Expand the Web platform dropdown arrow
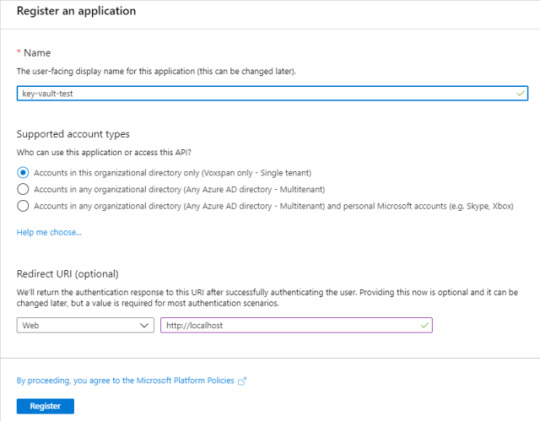This screenshot has height=421, width=540. 144,325
